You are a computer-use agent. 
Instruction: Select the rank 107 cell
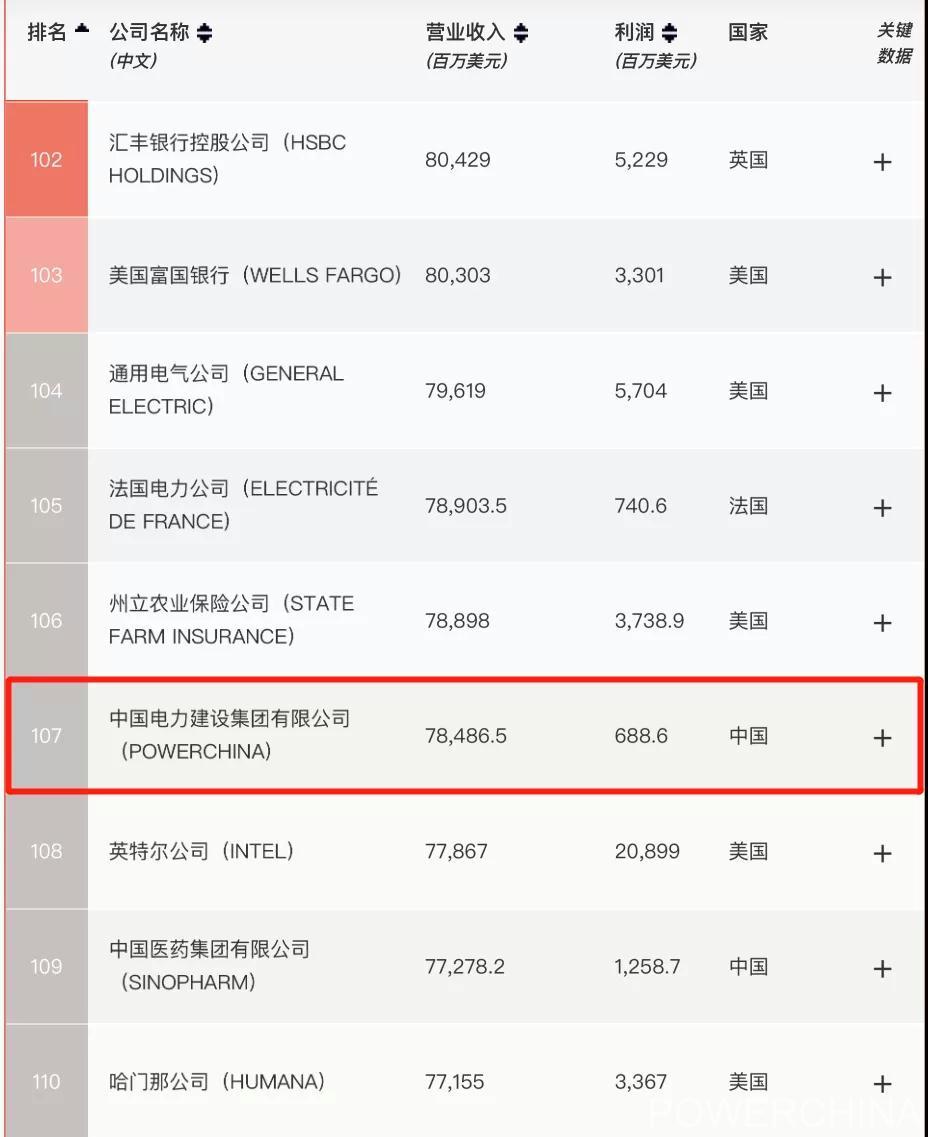[46, 735]
